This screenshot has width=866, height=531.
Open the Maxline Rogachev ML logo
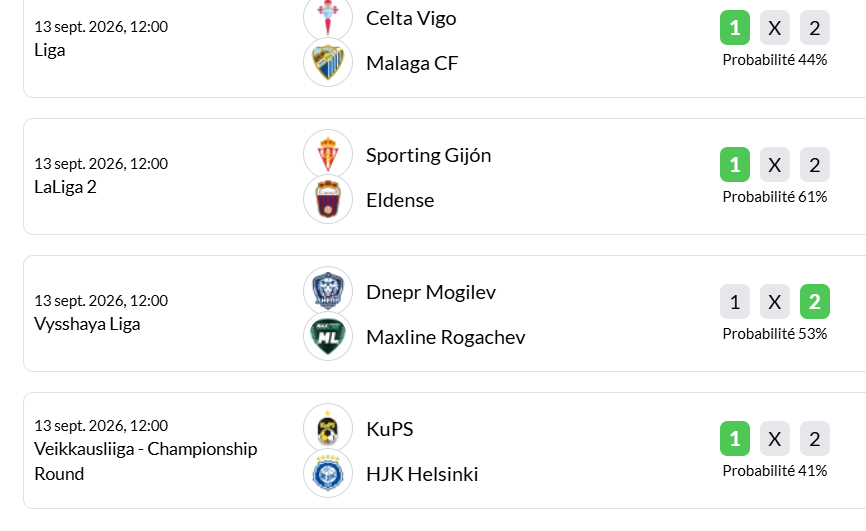(328, 337)
